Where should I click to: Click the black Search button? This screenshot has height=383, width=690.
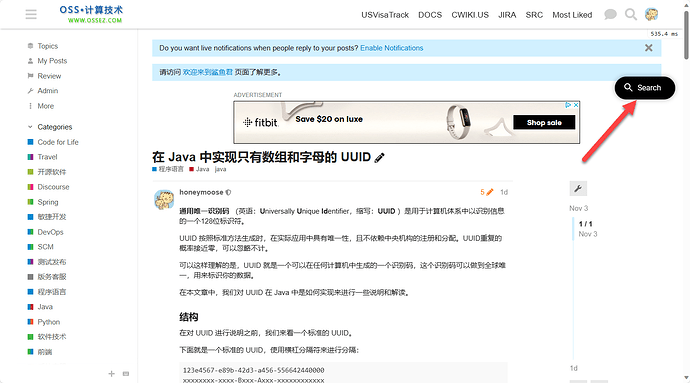click(645, 88)
